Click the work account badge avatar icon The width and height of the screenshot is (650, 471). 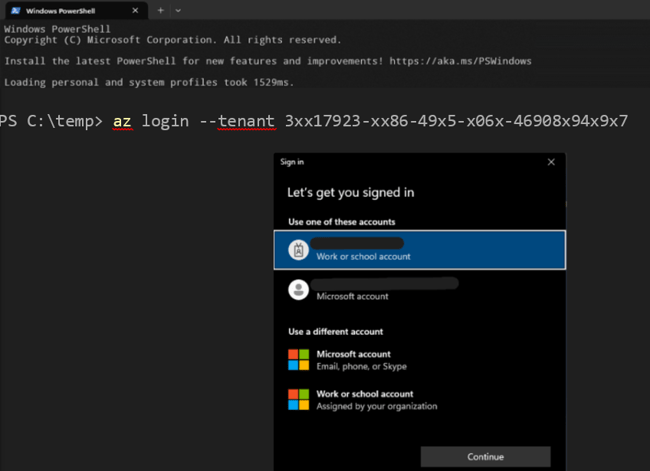pyautogui.click(x=297, y=250)
